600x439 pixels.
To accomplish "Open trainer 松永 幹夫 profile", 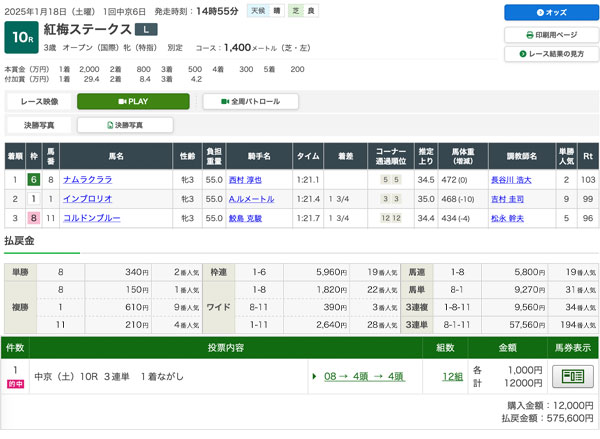I will point(507,217).
